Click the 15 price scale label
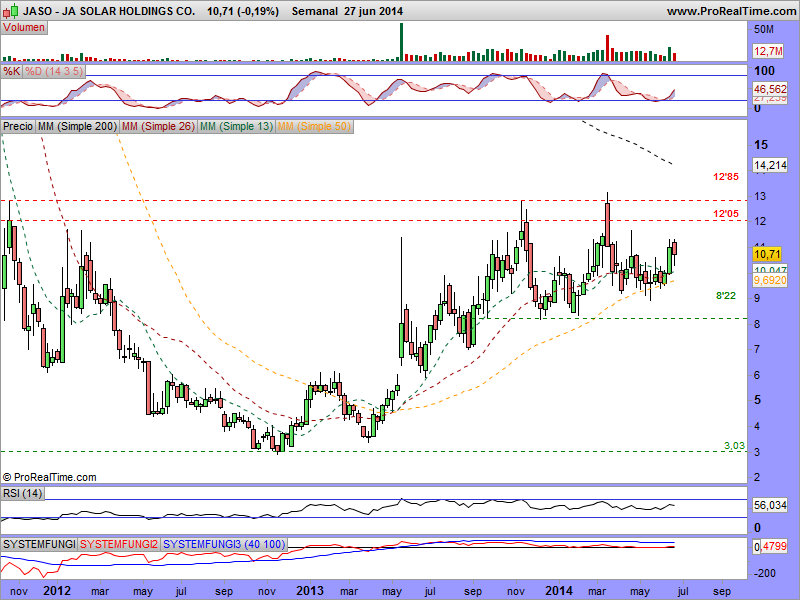 (x=761, y=145)
